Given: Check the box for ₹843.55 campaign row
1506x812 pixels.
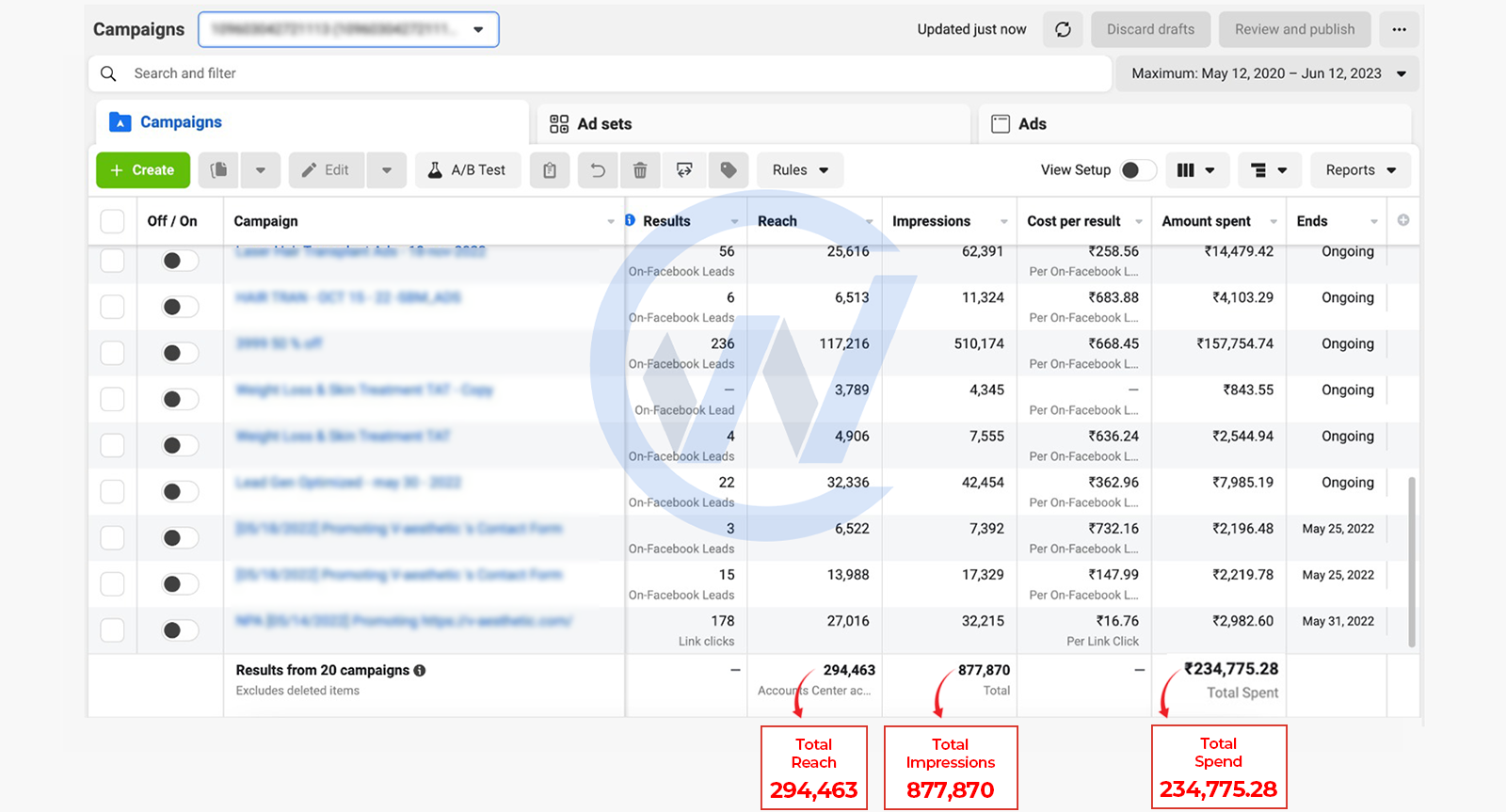Looking at the screenshot, I should point(112,399).
